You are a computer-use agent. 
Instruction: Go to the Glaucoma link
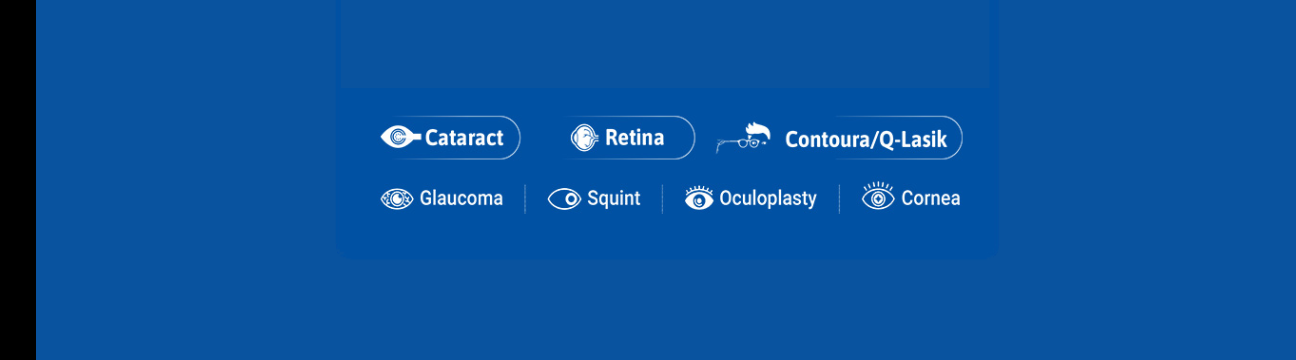click(x=461, y=198)
